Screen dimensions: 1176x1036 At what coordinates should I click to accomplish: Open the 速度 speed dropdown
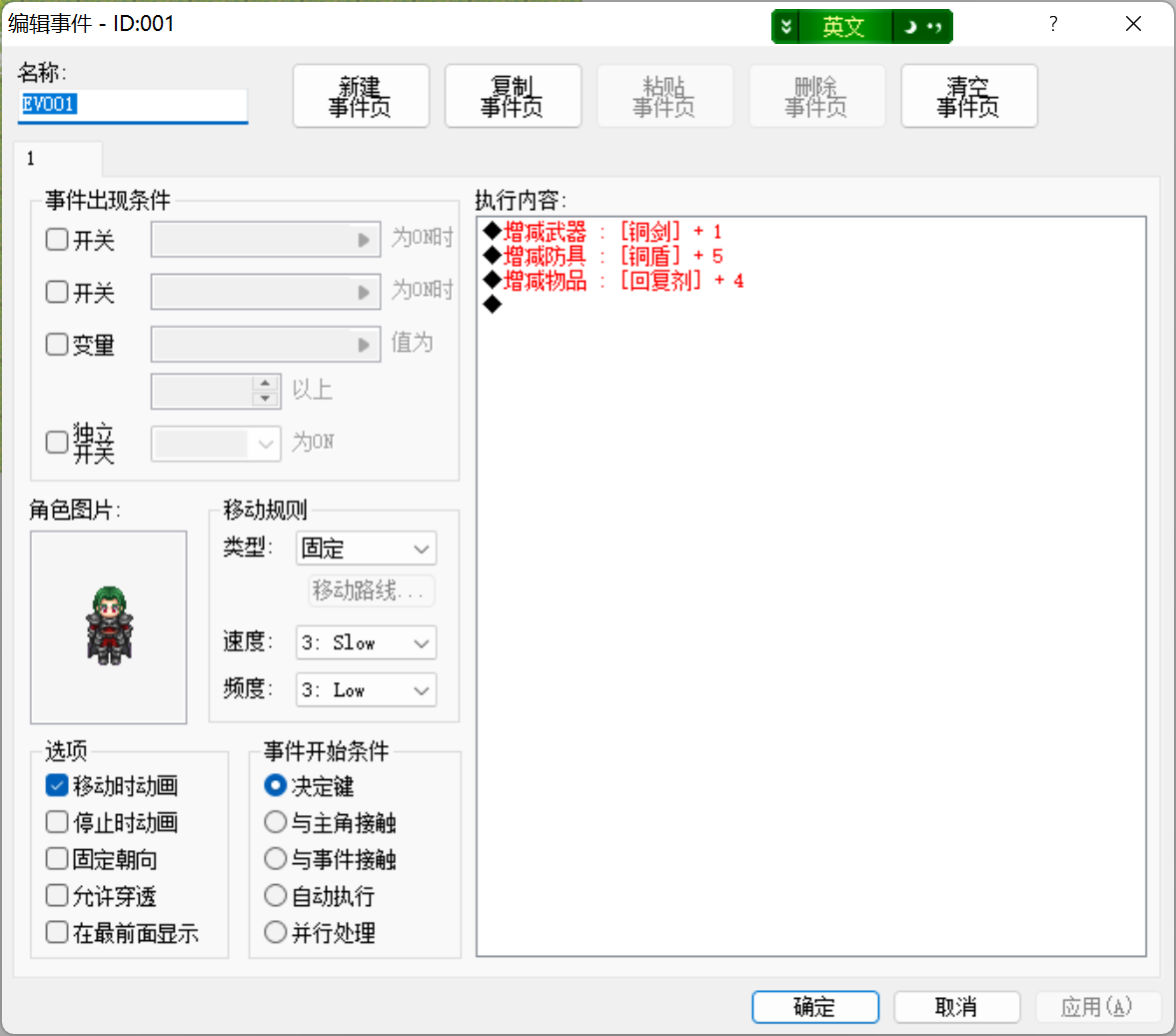pos(366,643)
